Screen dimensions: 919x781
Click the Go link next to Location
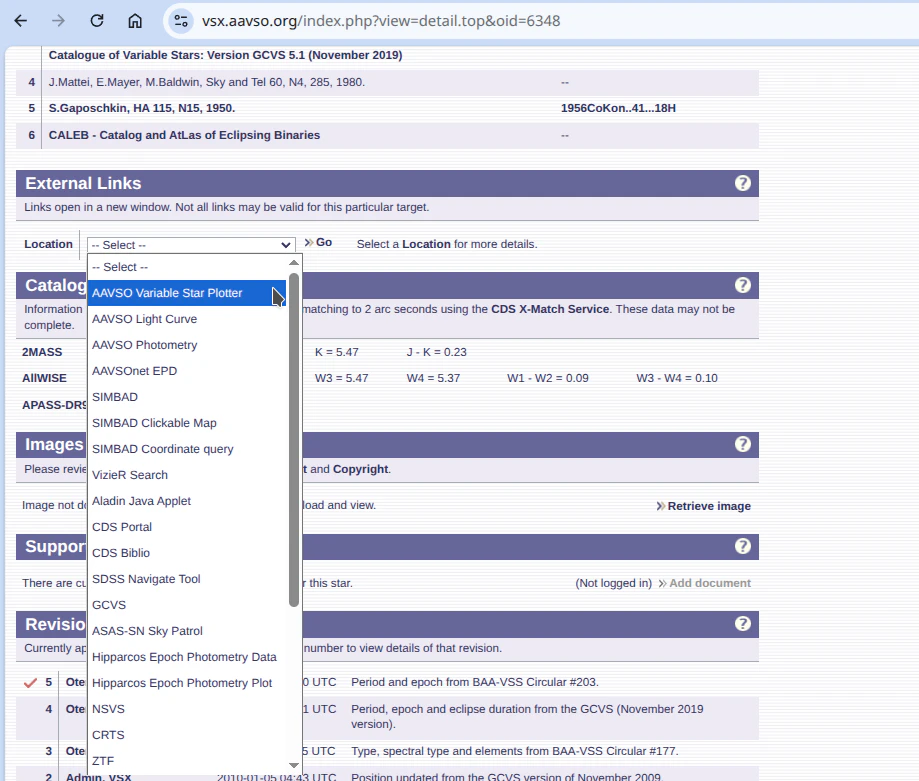(x=318, y=243)
